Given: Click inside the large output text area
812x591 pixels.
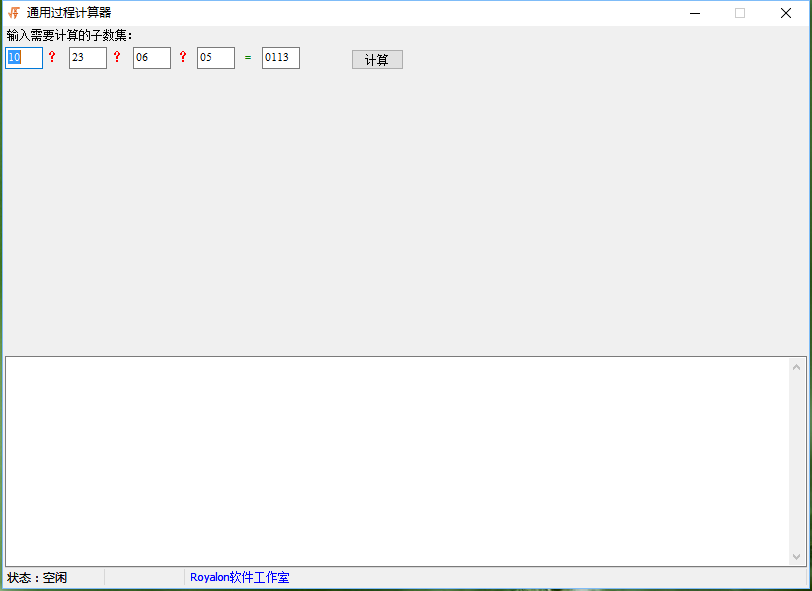Looking at the screenshot, I should pos(396,461).
